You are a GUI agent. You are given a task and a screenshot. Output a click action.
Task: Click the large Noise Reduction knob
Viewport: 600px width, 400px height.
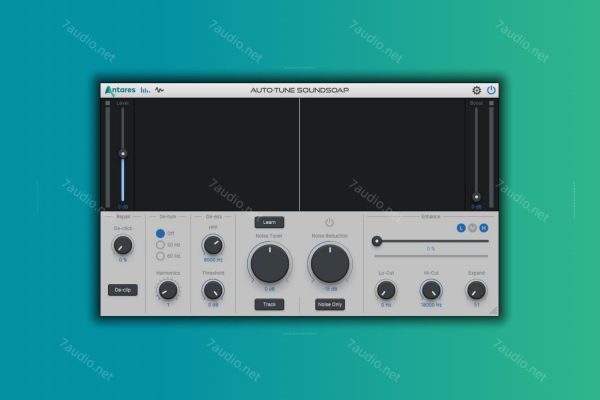tap(330, 264)
